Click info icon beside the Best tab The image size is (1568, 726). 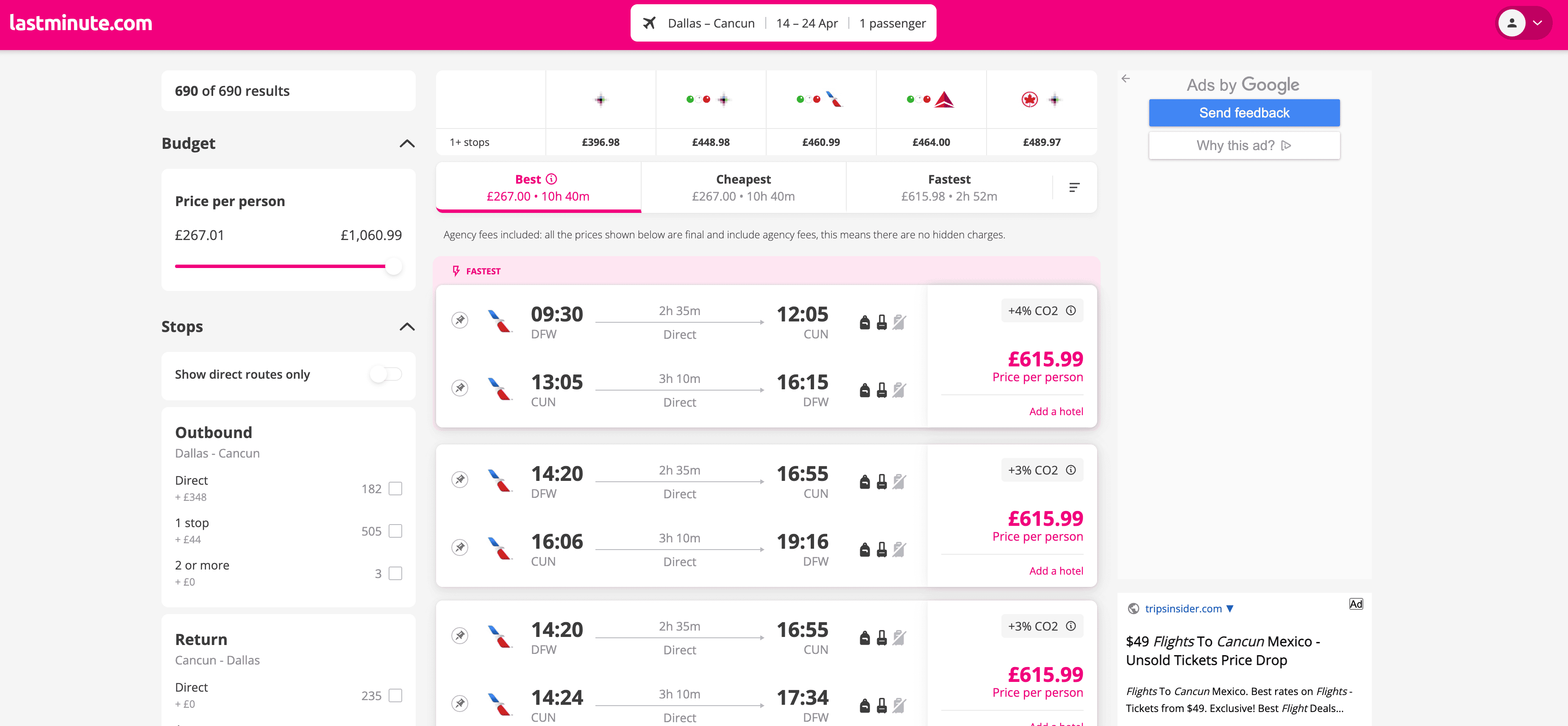tap(551, 179)
